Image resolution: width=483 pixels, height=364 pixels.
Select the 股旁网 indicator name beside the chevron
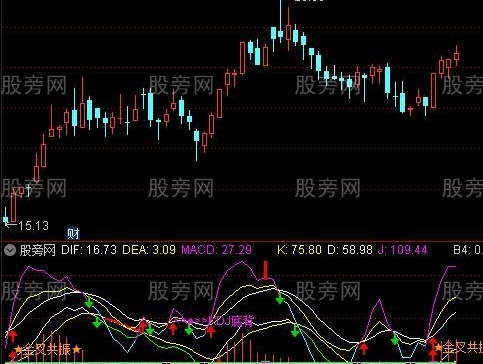coord(38,250)
